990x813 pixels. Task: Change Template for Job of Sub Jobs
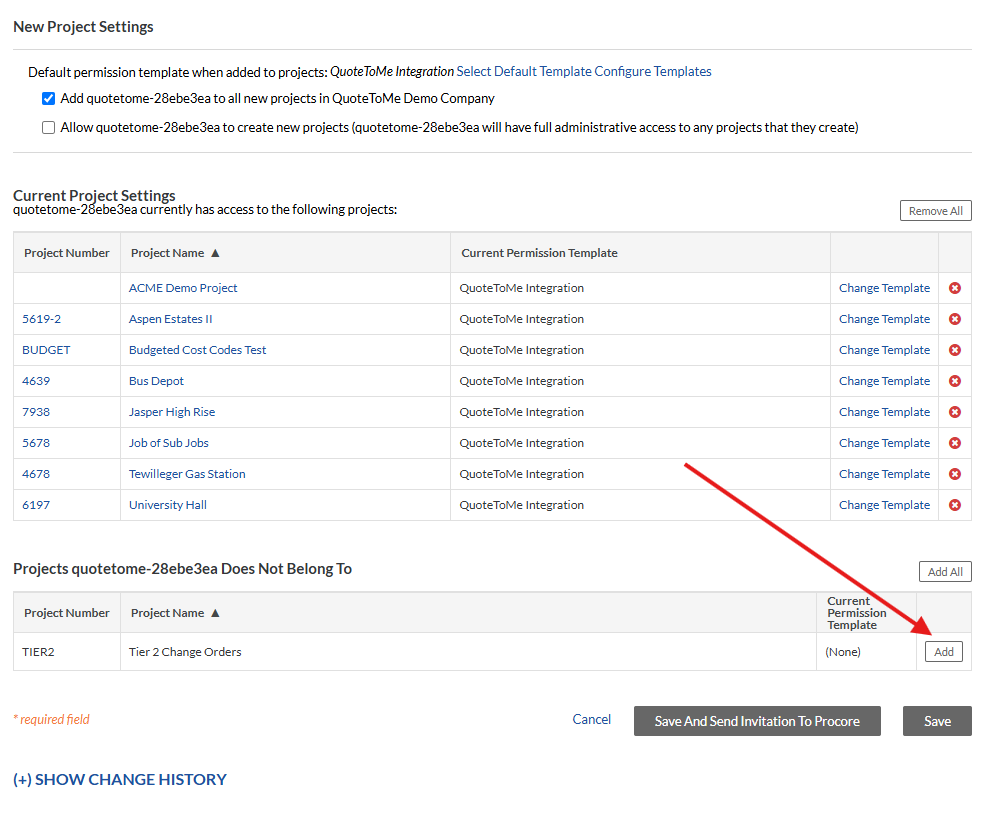point(884,442)
